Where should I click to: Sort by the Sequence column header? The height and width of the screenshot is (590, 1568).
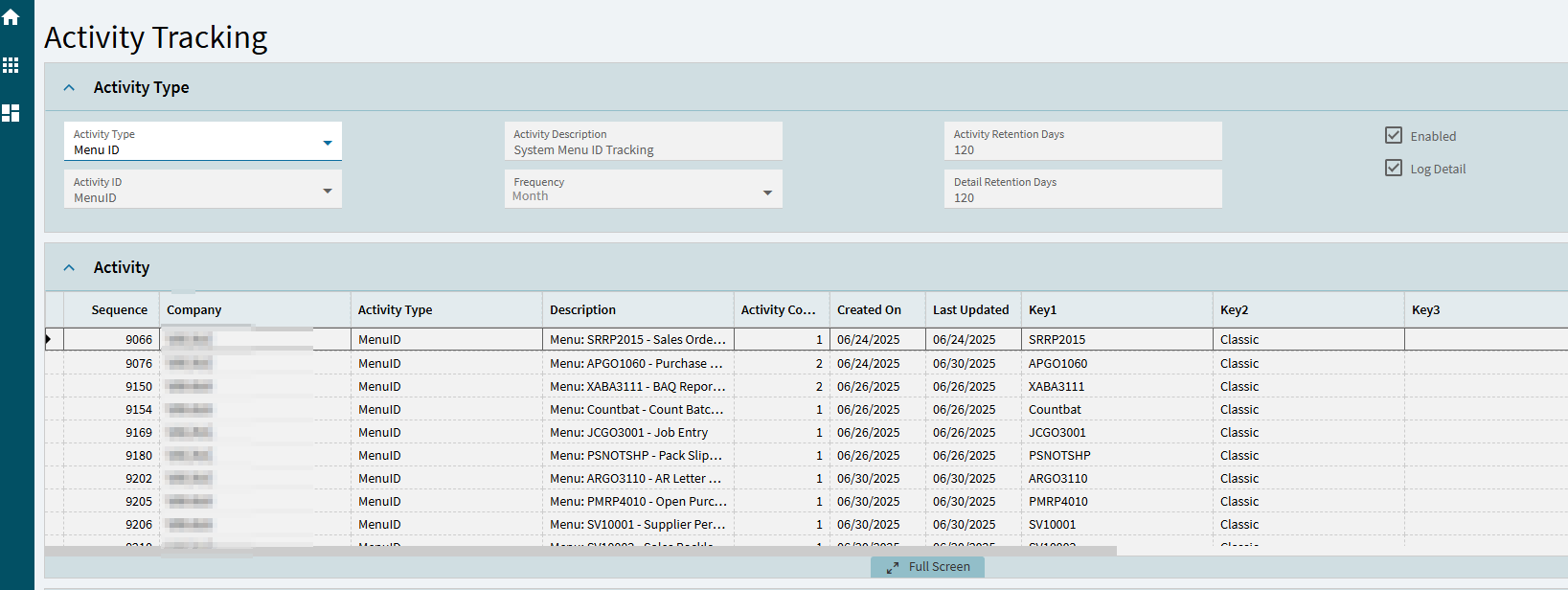(x=119, y=310)
